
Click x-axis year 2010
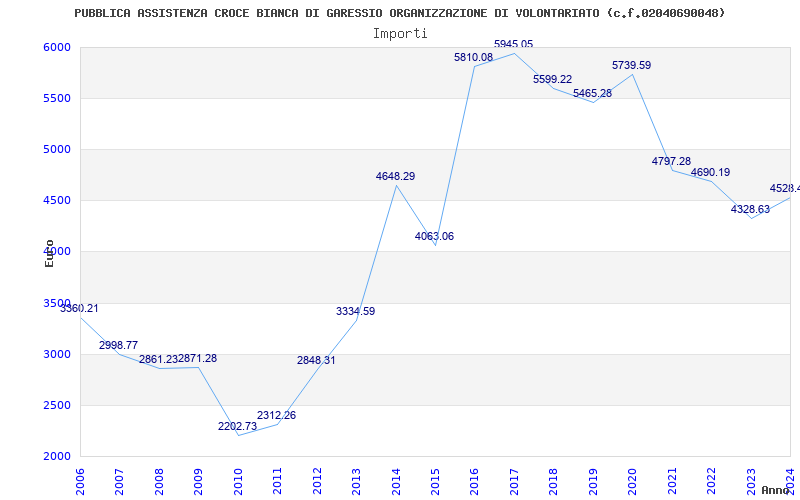(x=238, y=481)
